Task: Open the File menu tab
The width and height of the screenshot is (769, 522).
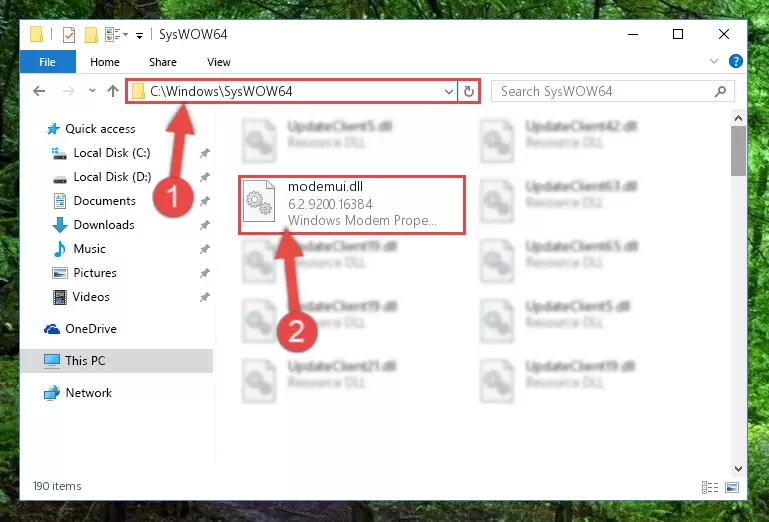Action: [x=48, y=62]
